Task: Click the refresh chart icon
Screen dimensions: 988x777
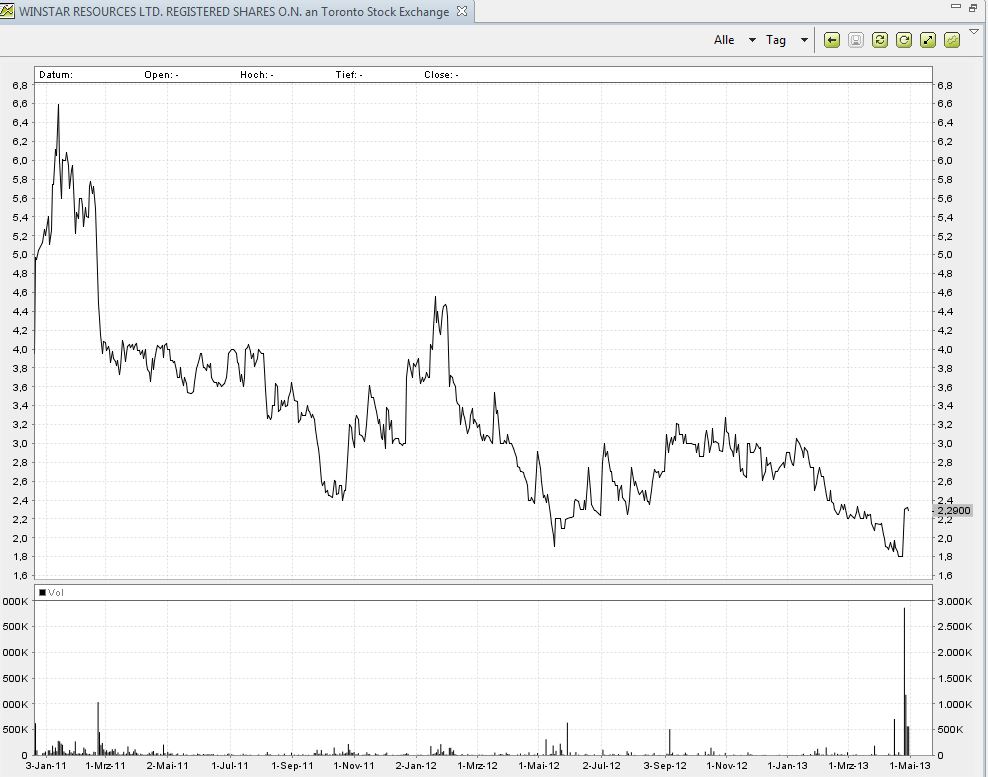Action: pos(878,40)
